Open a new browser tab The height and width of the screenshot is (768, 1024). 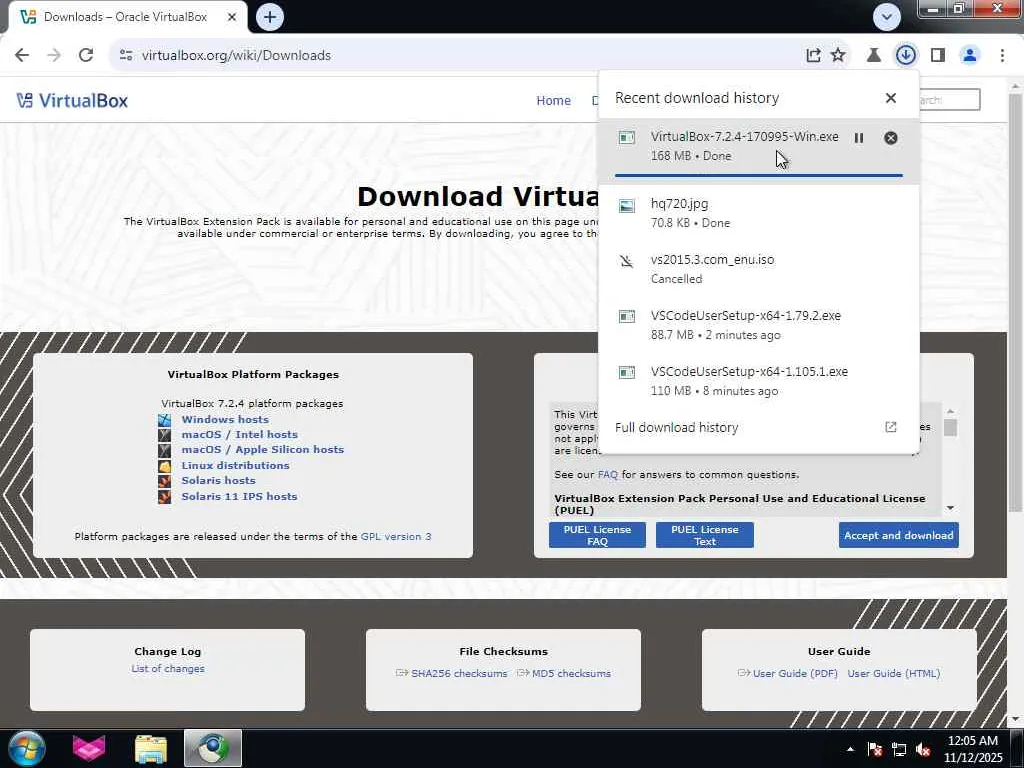click(x=270, y=17)
